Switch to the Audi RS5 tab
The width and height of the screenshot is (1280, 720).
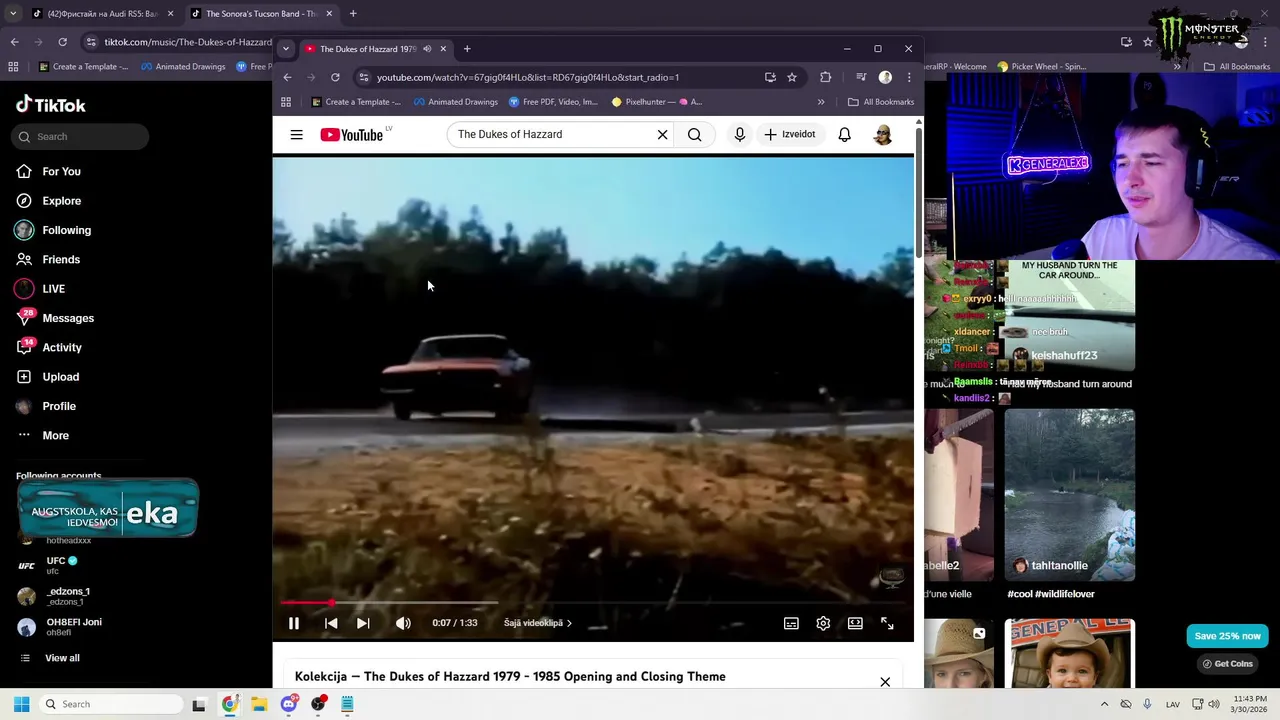point(102,14)
